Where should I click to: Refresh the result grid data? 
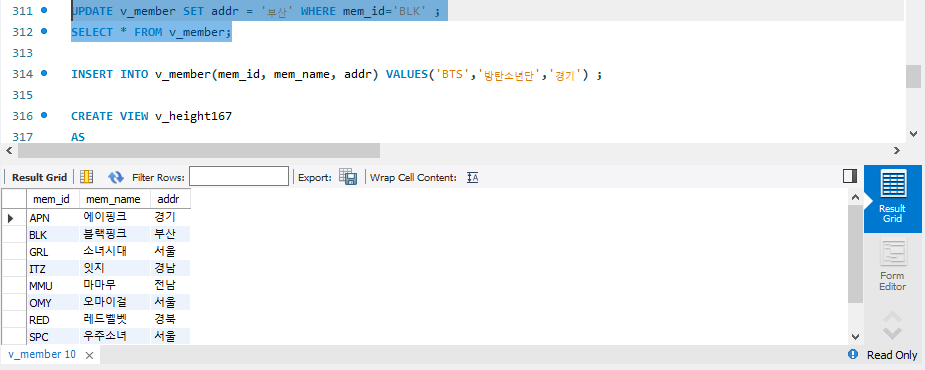(116, 177)
